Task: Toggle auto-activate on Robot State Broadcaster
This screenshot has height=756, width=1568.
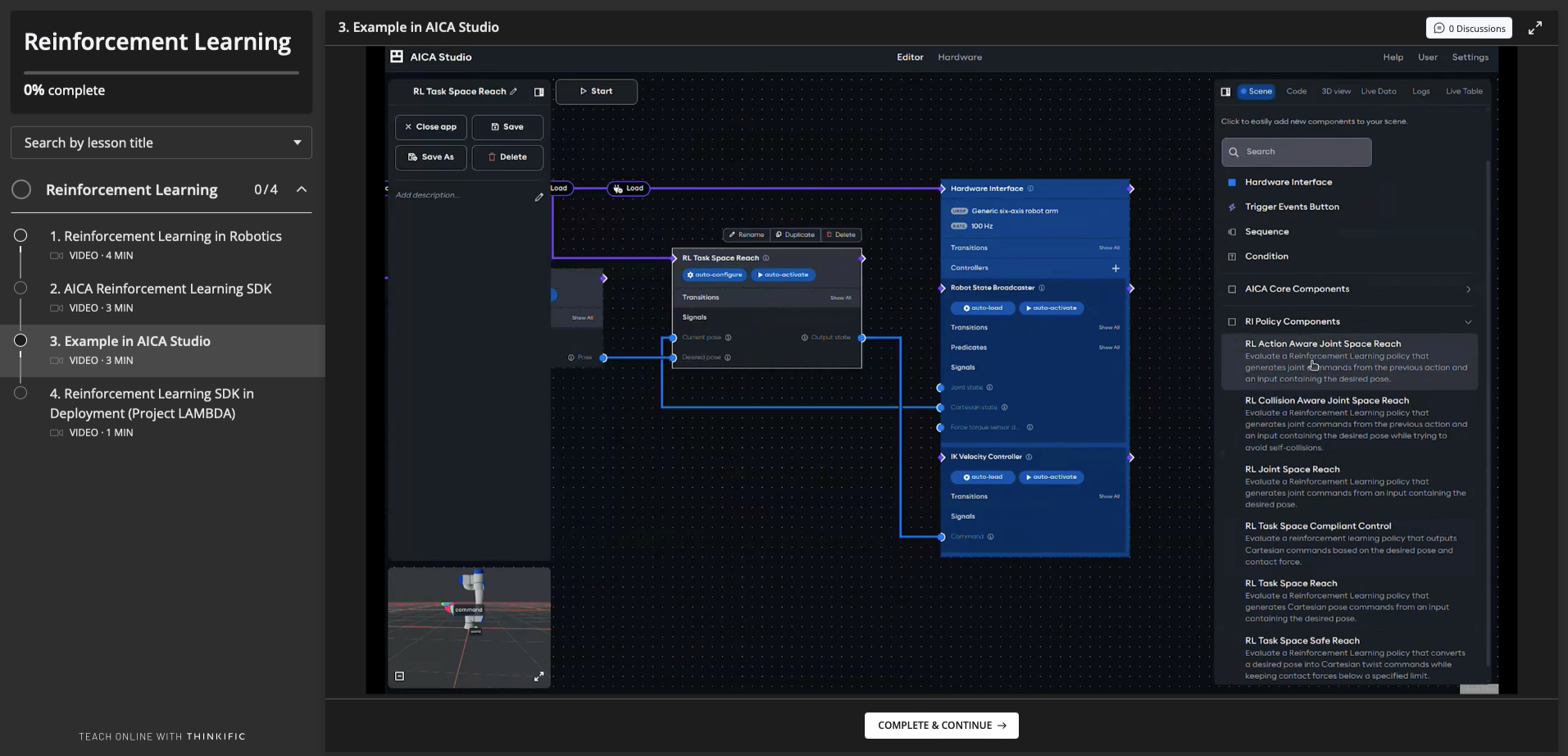Action: [1051, 308]
